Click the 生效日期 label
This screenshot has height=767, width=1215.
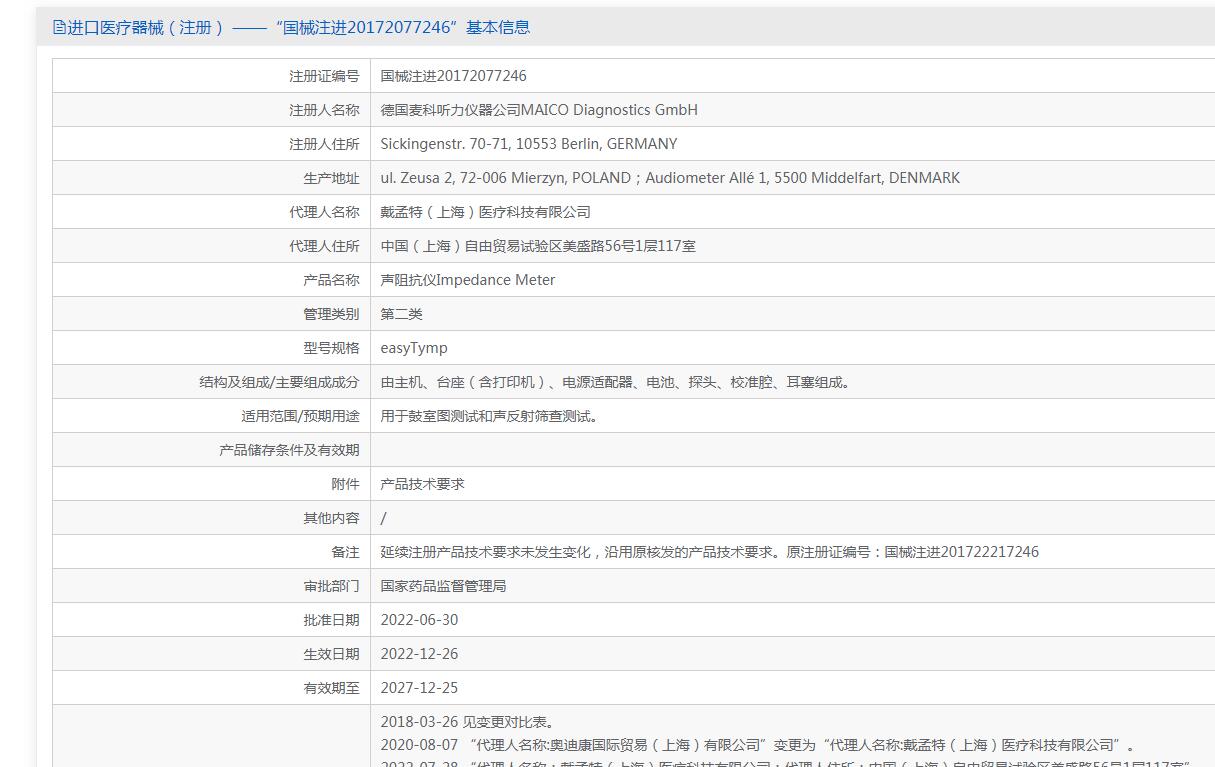(331, 654)
